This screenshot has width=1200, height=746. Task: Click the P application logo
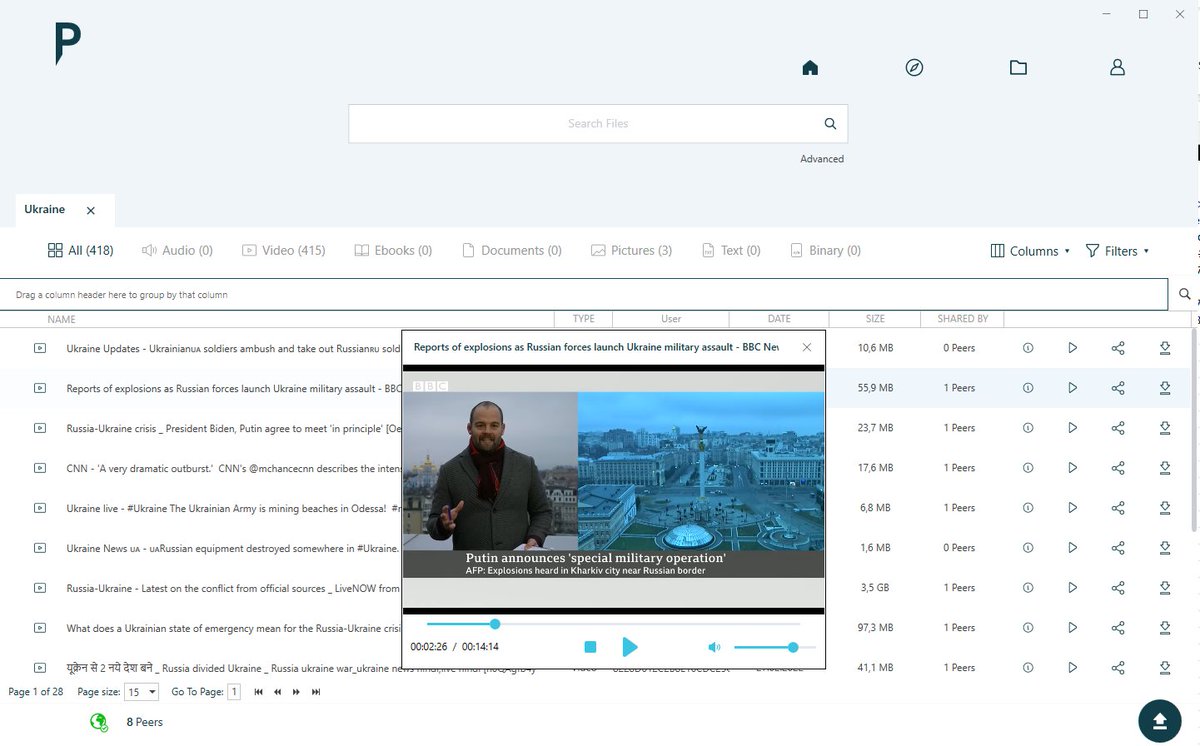pyautogui.click(x=67, y=45)
